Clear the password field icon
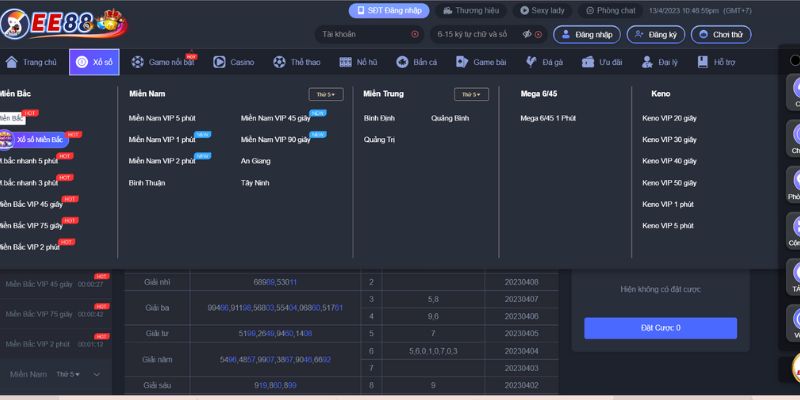Image resolution: width=800 pixels, height=400 pixels. [x=538, y=34]
